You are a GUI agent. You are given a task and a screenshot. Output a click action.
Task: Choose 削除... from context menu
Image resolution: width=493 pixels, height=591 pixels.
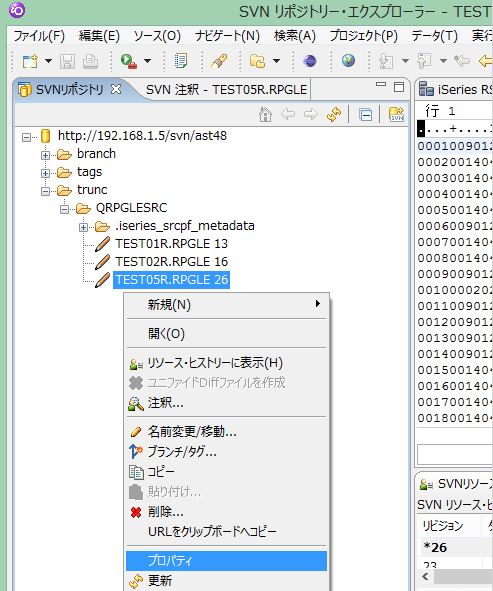[227, 512]
